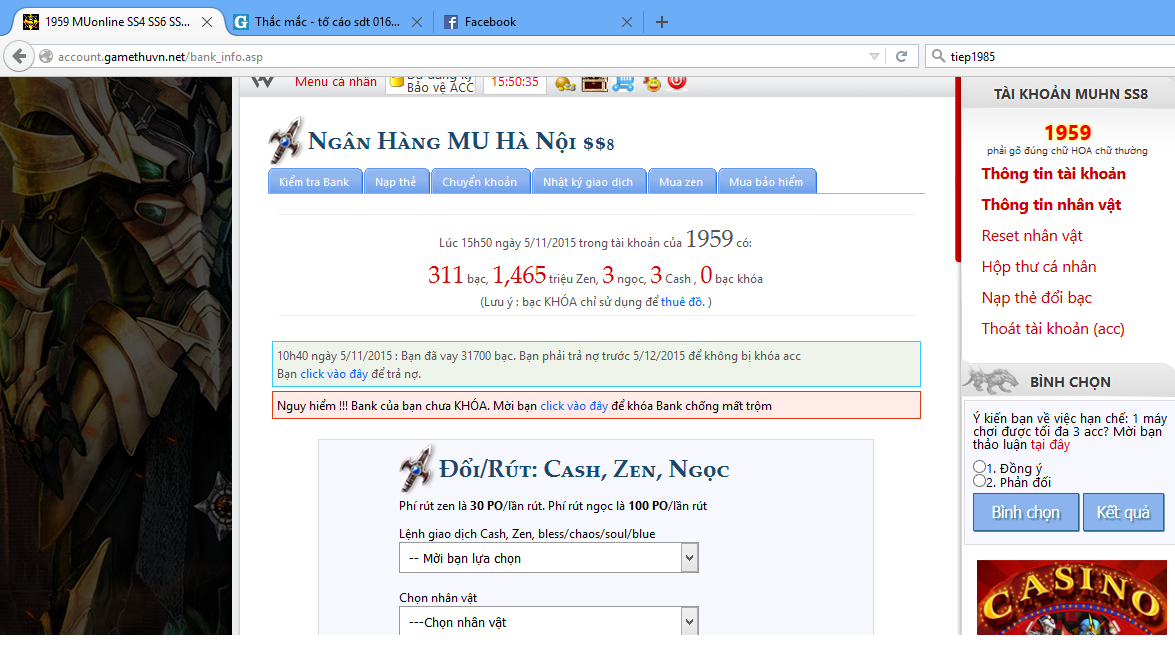Select the 1959 MUonline browser tab
1175x648 pixels.
[x=117, y=22]
